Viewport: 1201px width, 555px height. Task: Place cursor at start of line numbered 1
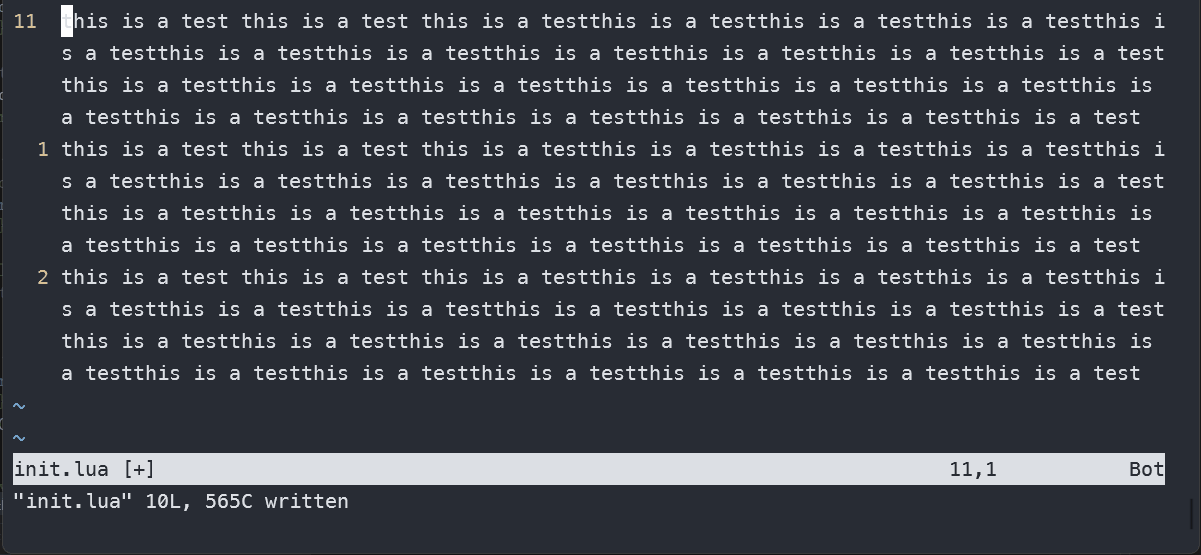(64, 150)
